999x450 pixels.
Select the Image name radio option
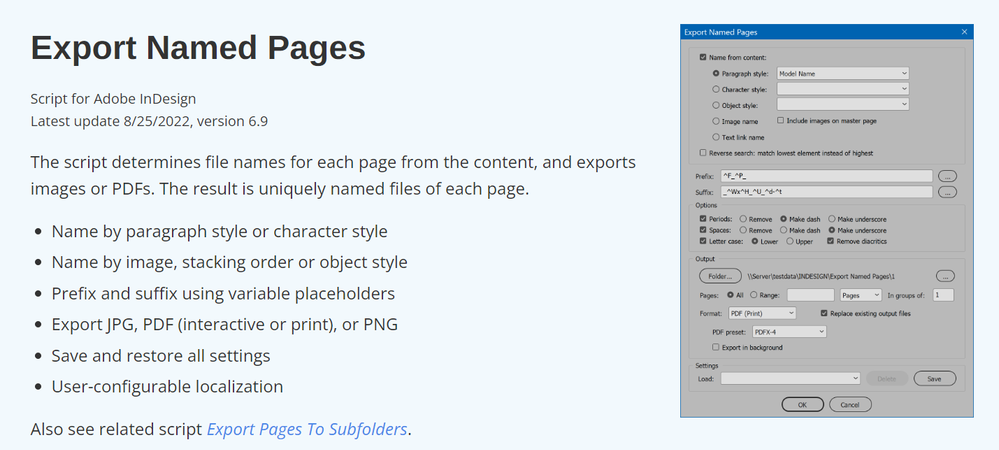point(716,120)
